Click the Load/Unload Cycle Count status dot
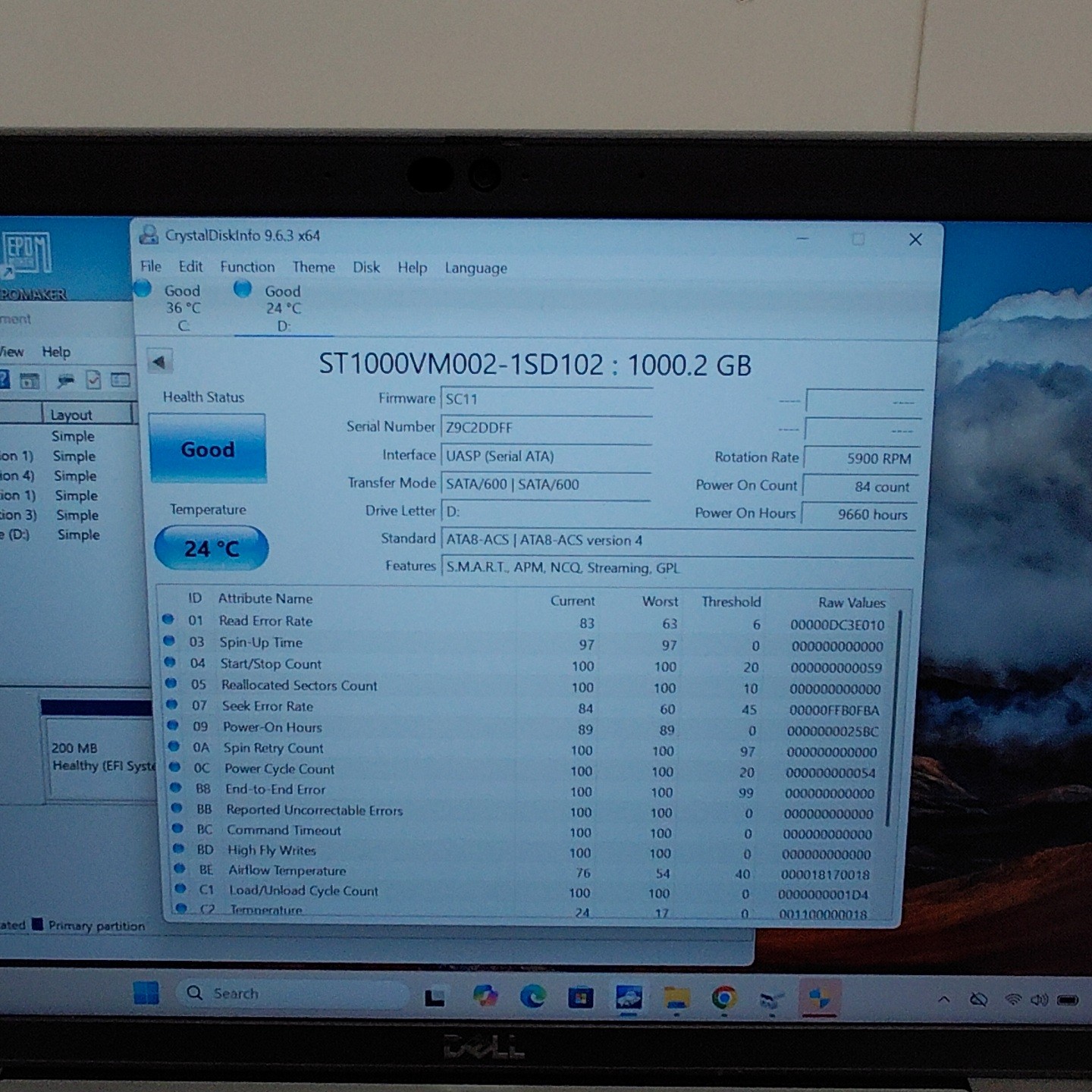The width and height of the screenshot is (1092, 1092). (180, 889)
